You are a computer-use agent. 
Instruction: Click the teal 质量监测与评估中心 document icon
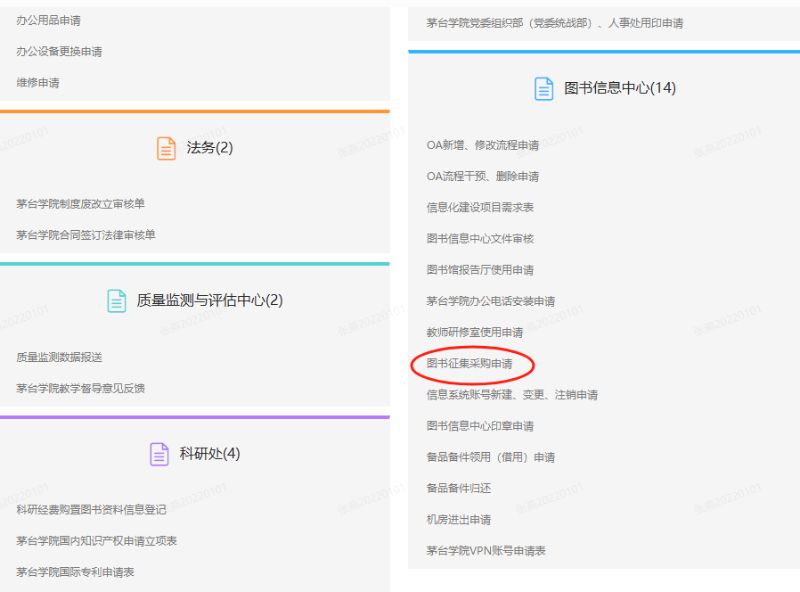point(117,301)
